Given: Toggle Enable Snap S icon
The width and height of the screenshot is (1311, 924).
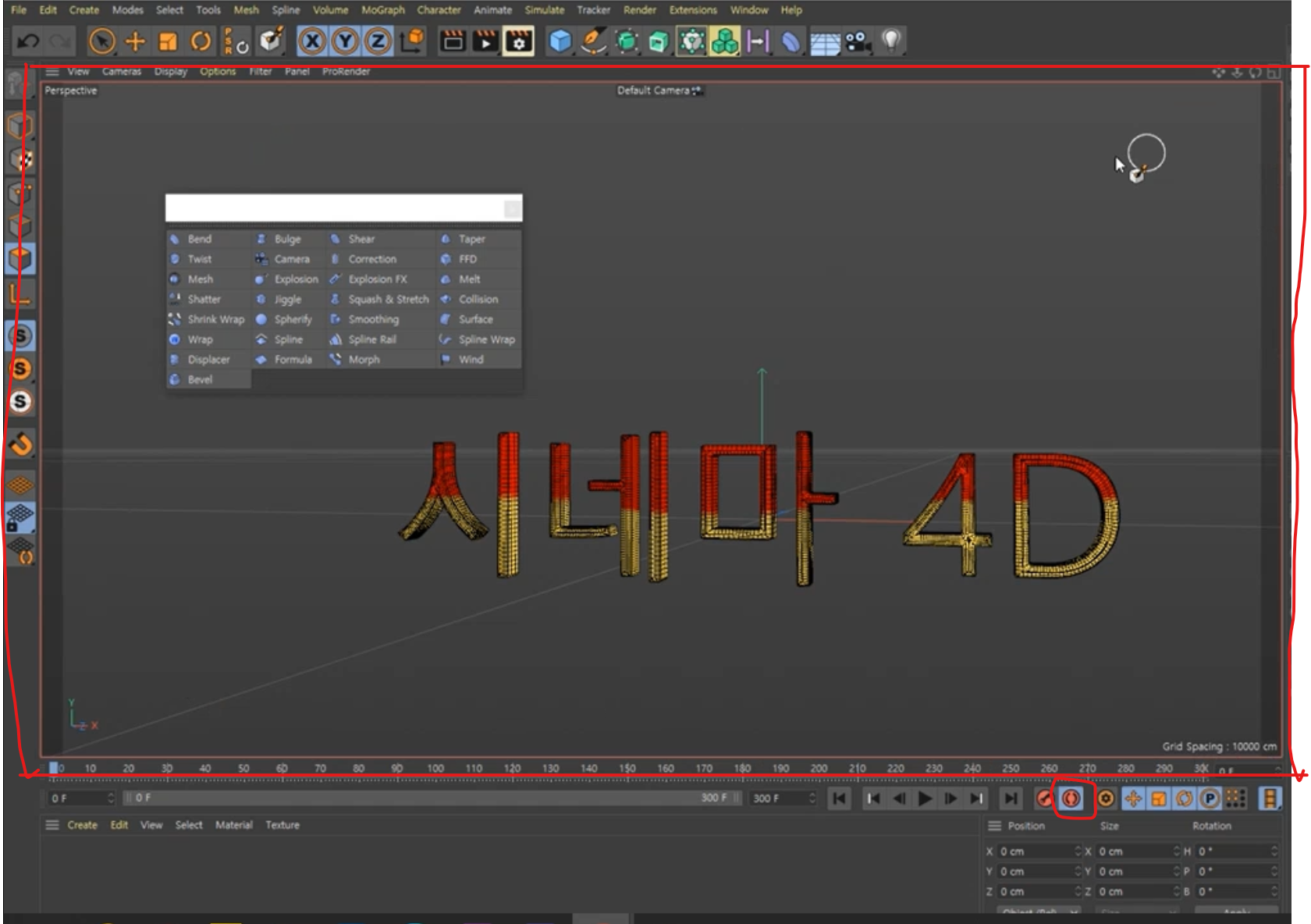Looking at the screenshot, I should (20, 336).
